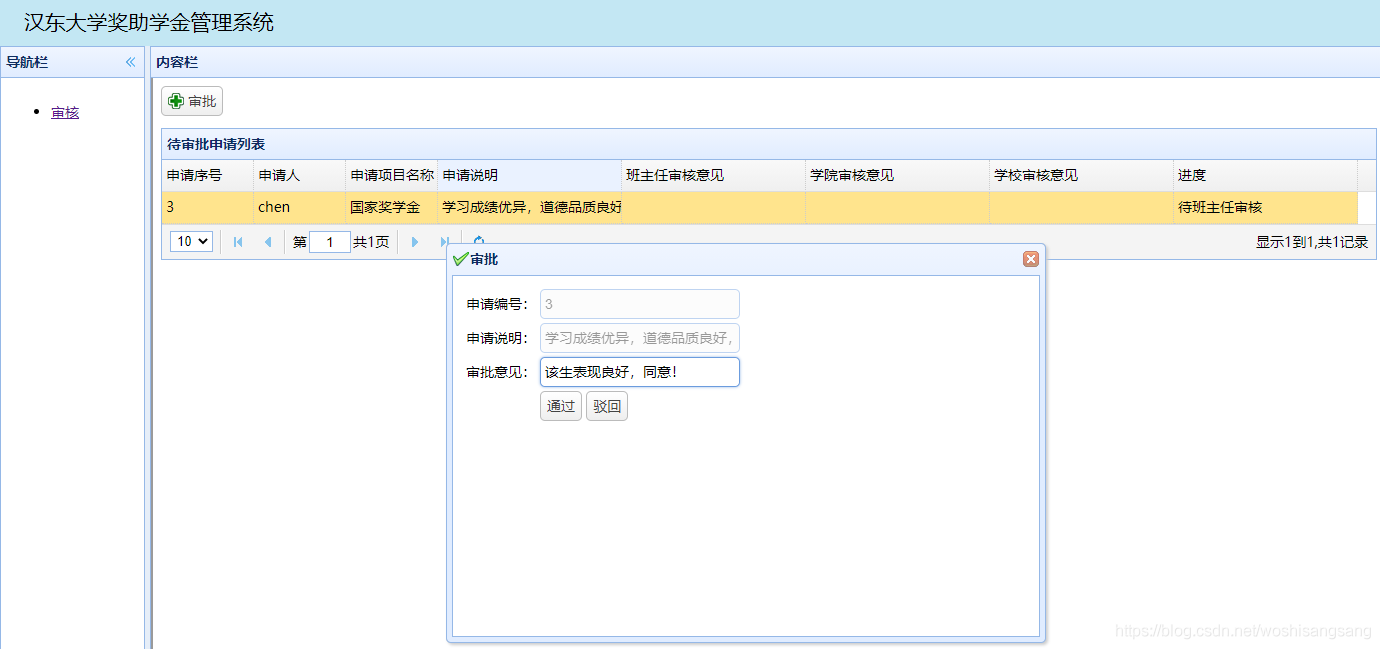This screenshot has width=1380, height=649.
Task: Focus the 审批意见 input field
Action: point(640,372)
